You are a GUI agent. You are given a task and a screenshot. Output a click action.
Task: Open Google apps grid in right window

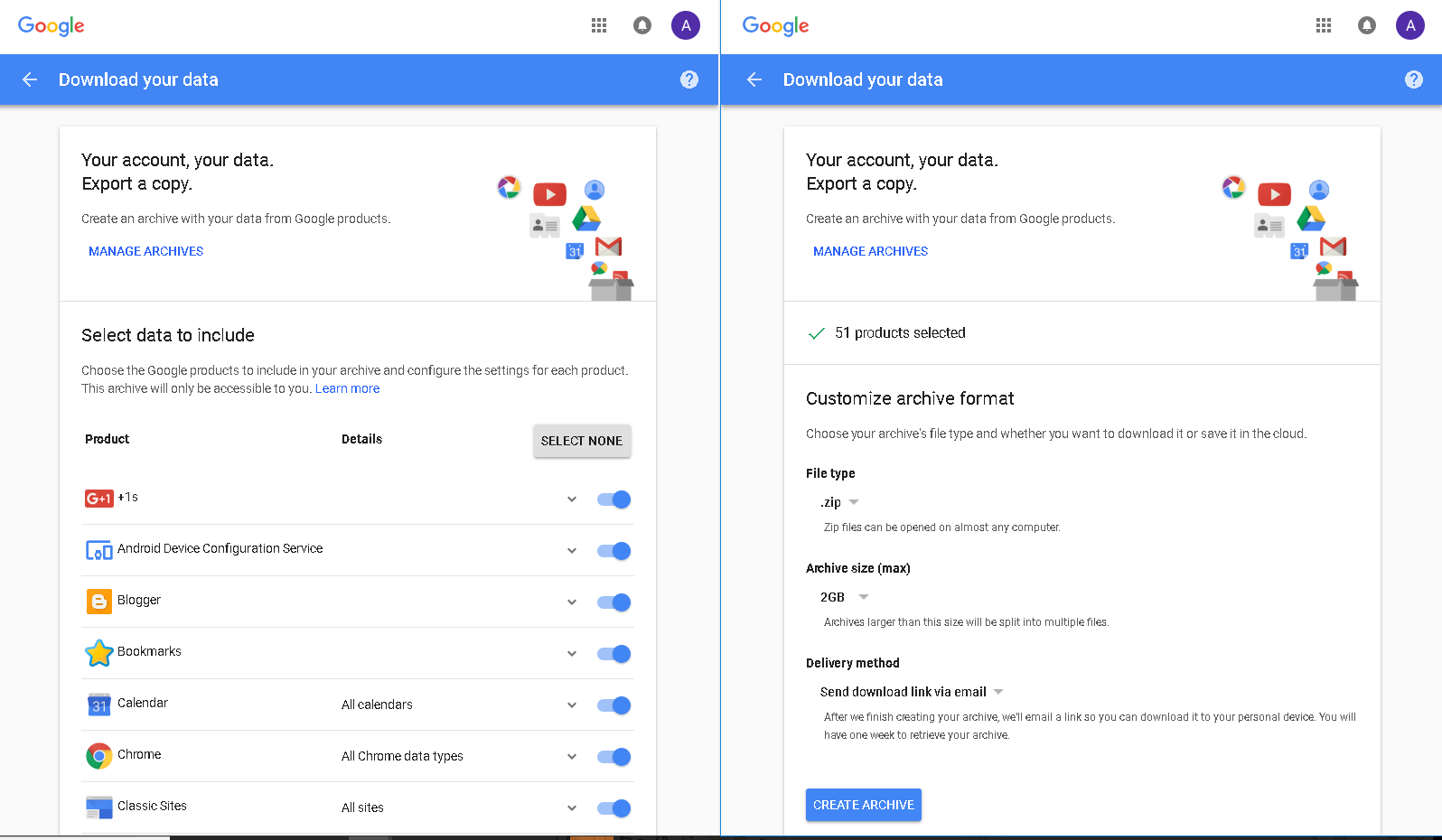click(x=1324, y=25)
